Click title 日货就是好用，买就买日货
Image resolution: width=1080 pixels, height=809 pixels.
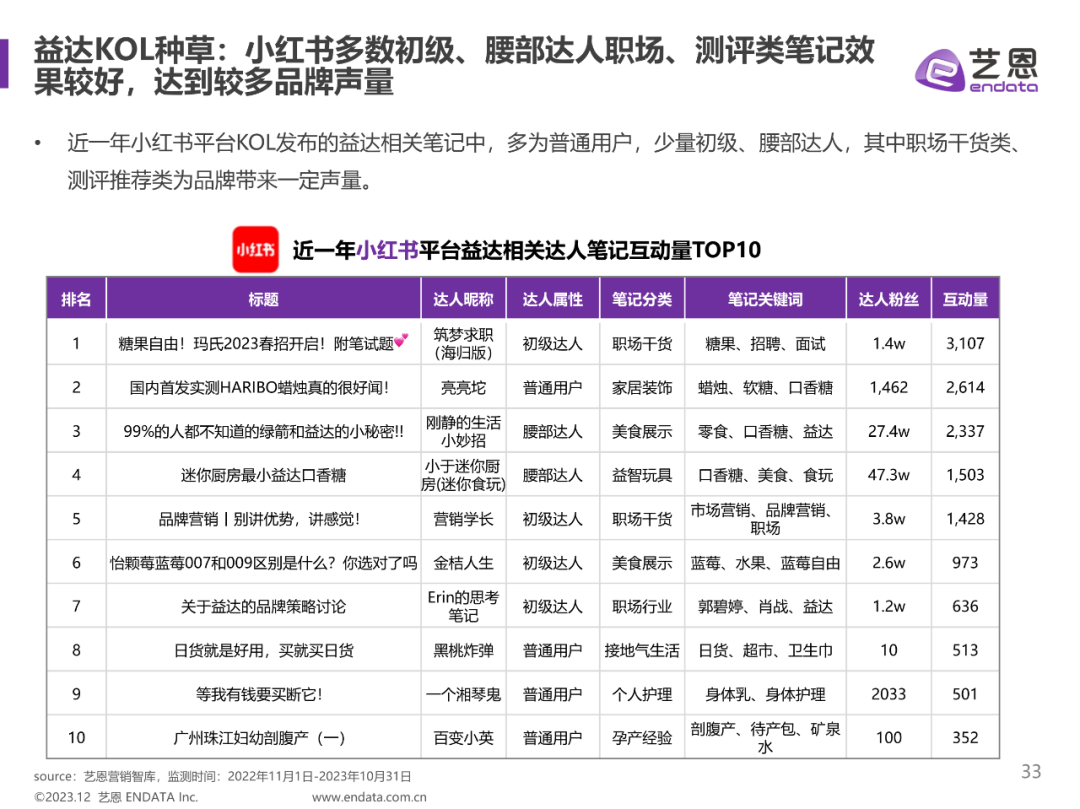[x=263, y=651]
